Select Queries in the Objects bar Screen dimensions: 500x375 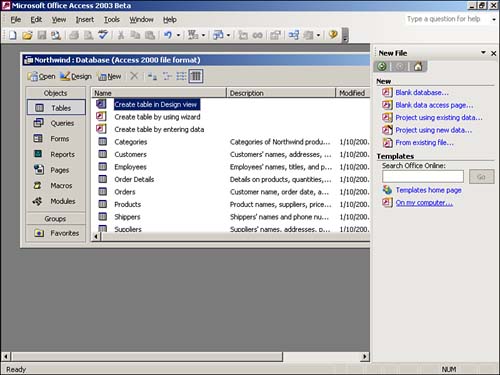click(x=55, y=123)
